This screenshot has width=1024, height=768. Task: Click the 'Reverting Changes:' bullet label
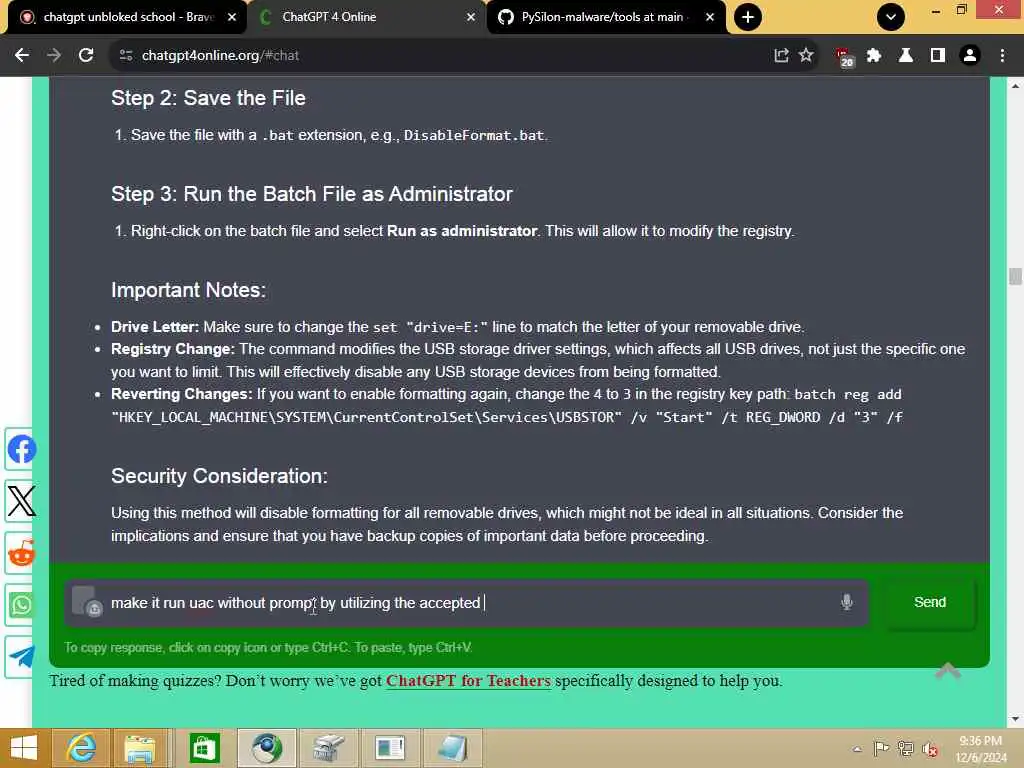click(x=182, y=394)
